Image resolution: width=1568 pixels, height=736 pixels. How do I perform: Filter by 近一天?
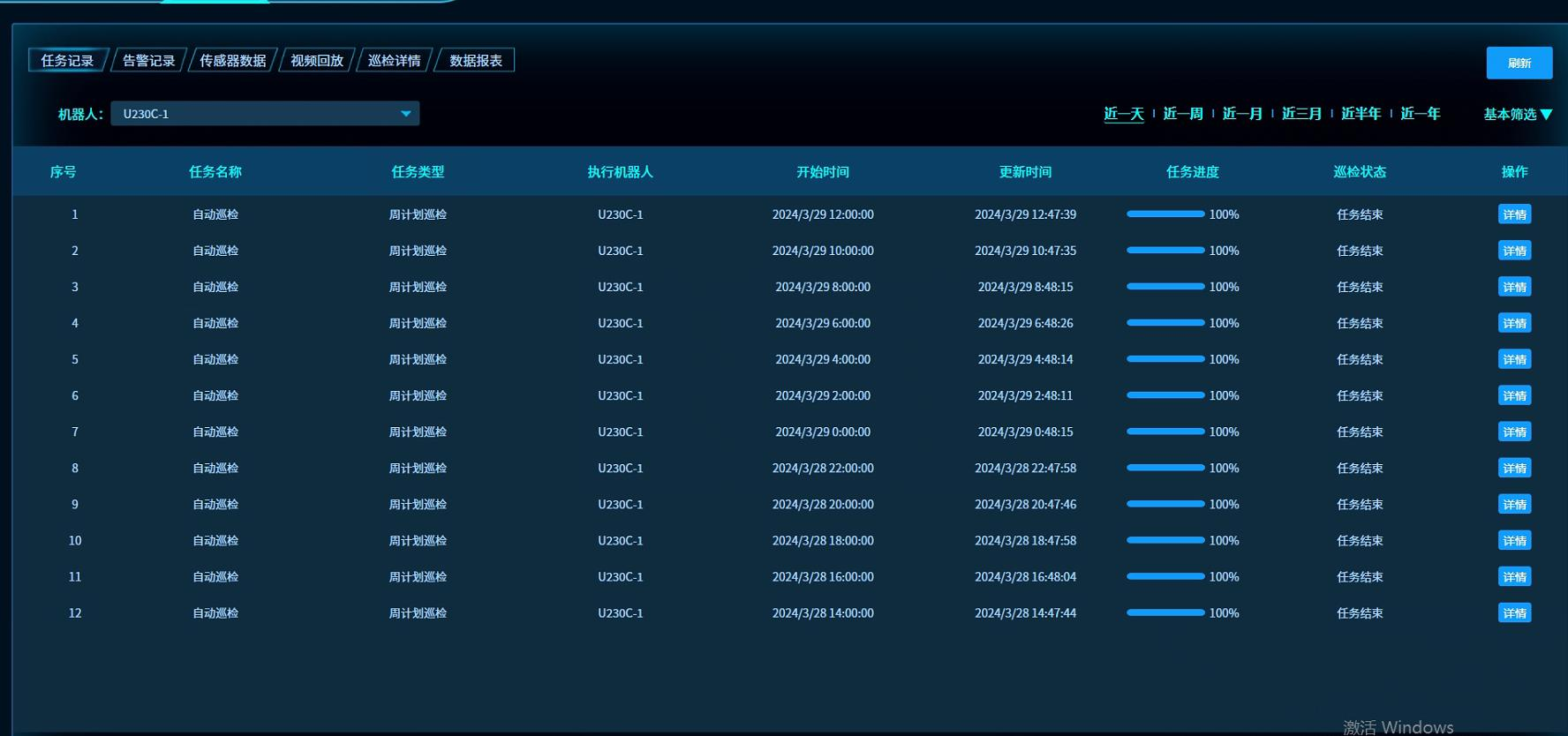pyautogui.click(x=1123, y=113)
